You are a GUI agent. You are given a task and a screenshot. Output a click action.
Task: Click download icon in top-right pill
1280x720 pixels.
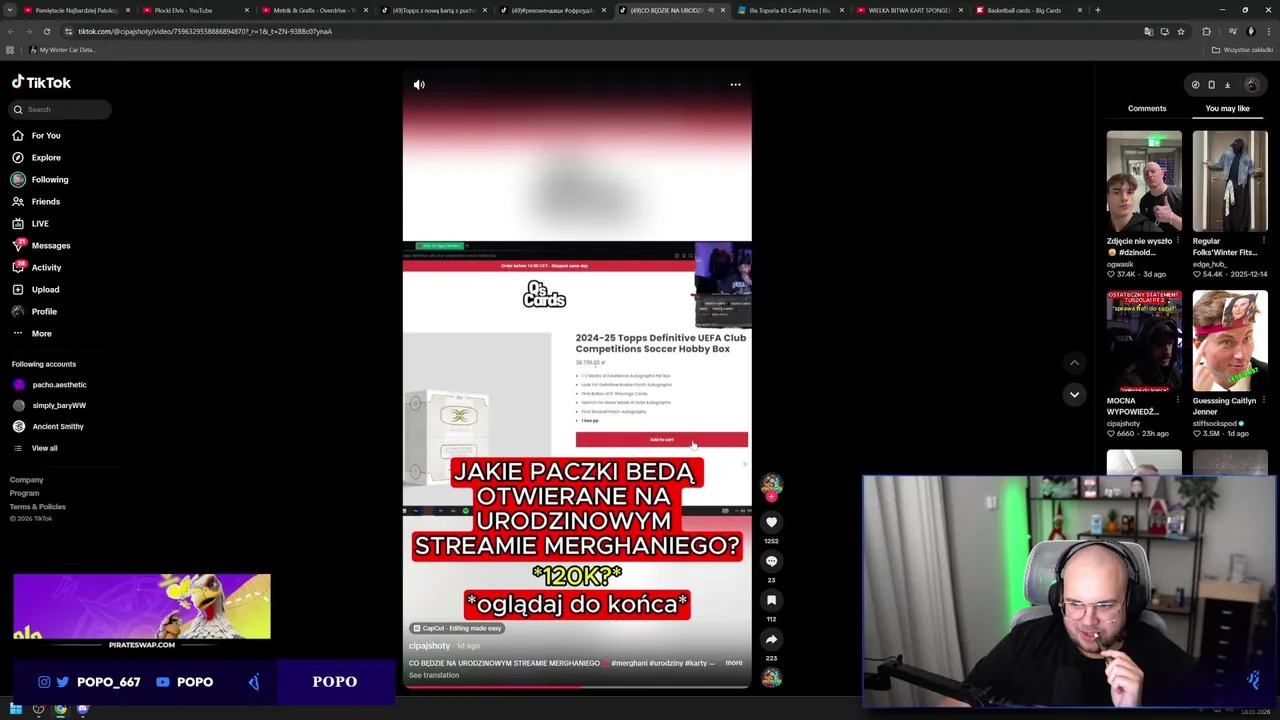[x=1227, y=85]
